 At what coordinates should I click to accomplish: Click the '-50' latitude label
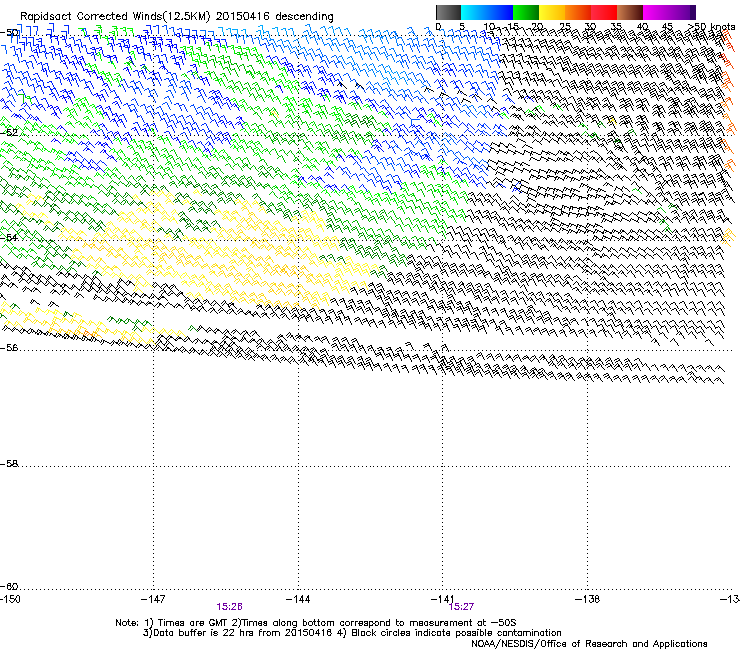(10, 33)
